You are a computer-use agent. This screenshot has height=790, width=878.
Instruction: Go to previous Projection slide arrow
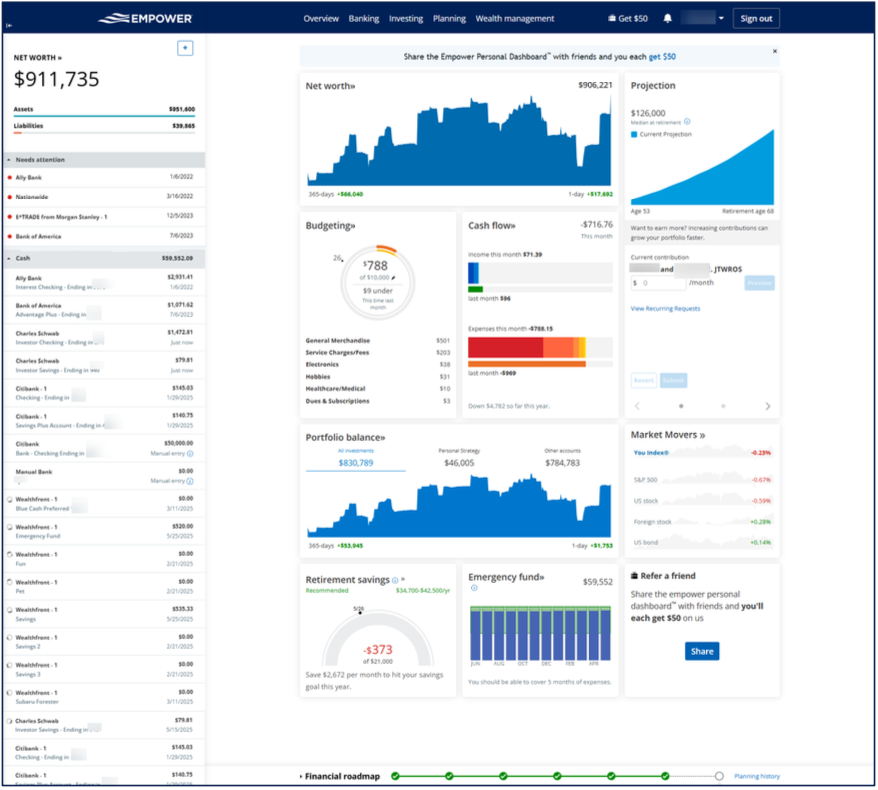tap(637, 406)
